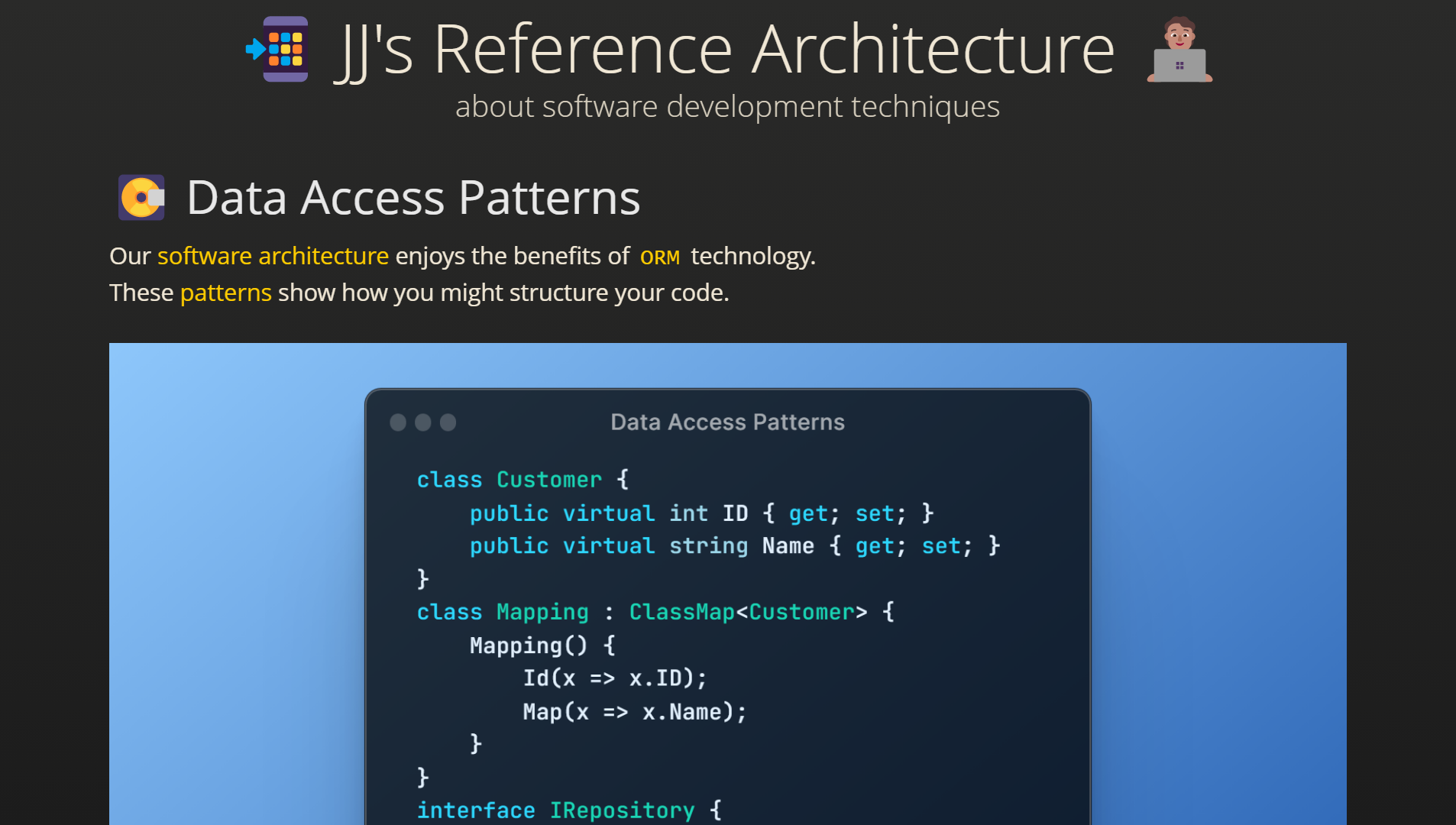Screen dimensions: 1456x825
Task: Open the yellow 'ORM' link
Action: point(660,257)
